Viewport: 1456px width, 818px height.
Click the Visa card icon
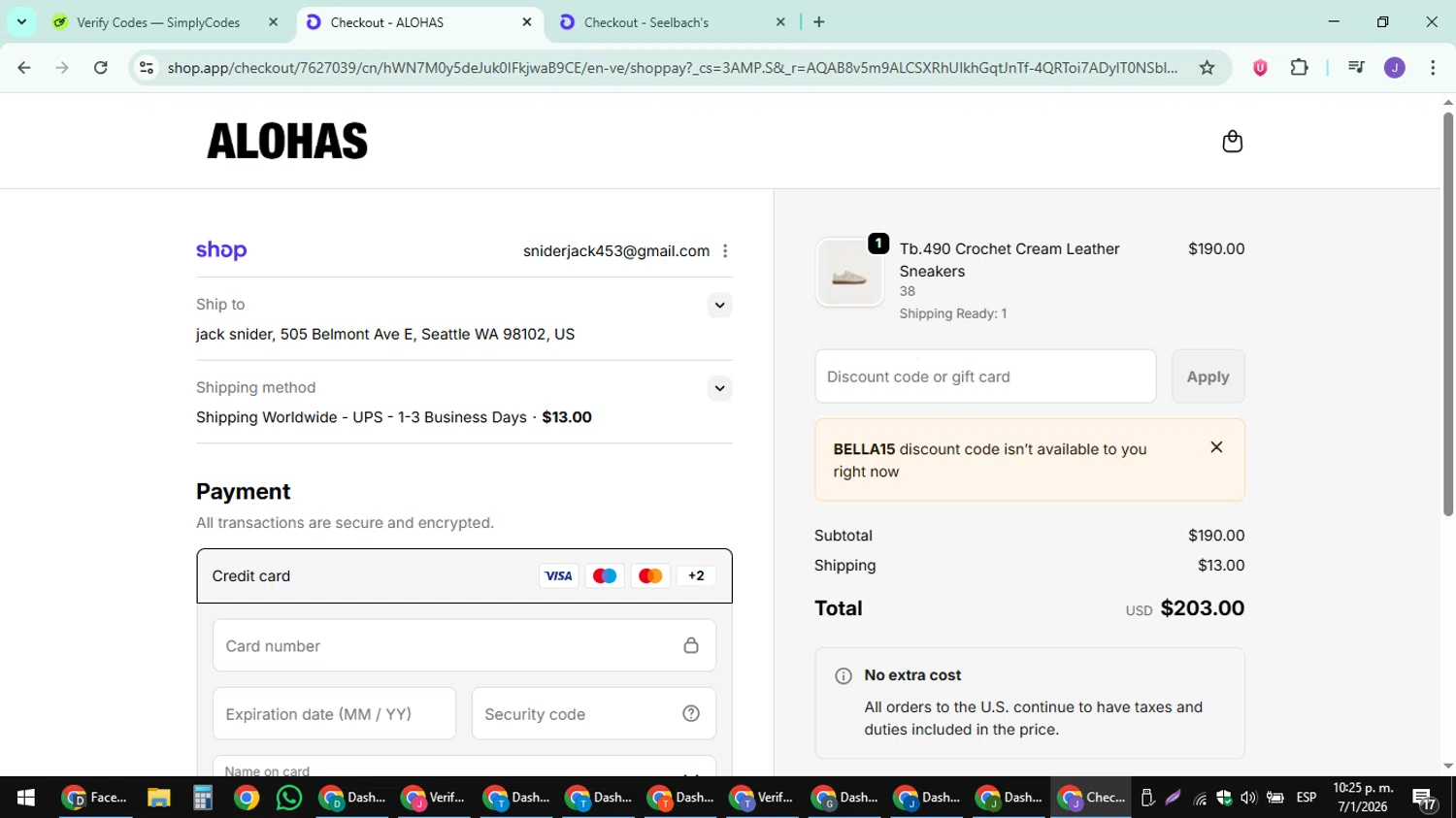coord(558,575)
